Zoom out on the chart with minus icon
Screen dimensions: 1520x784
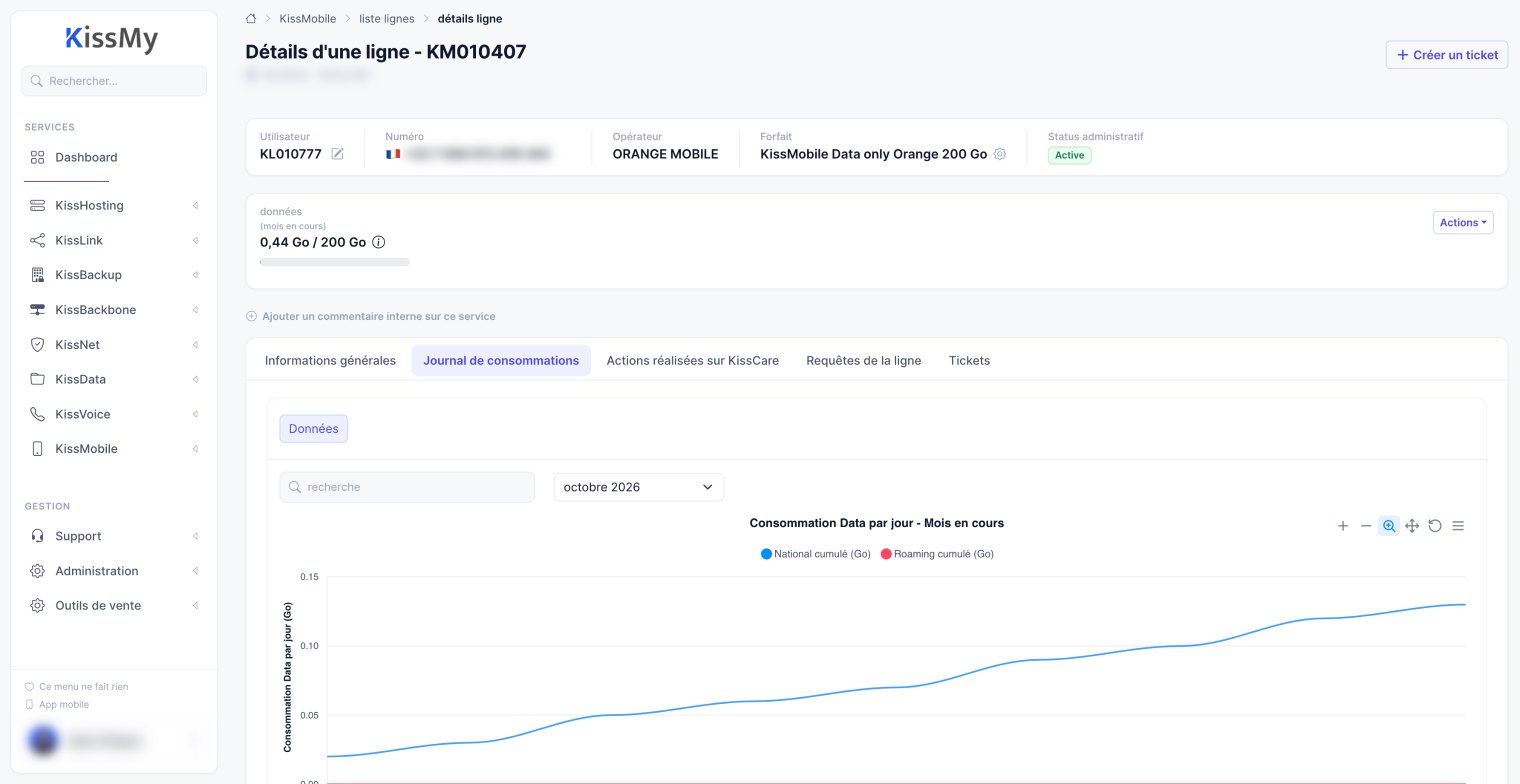point(1366,526)
